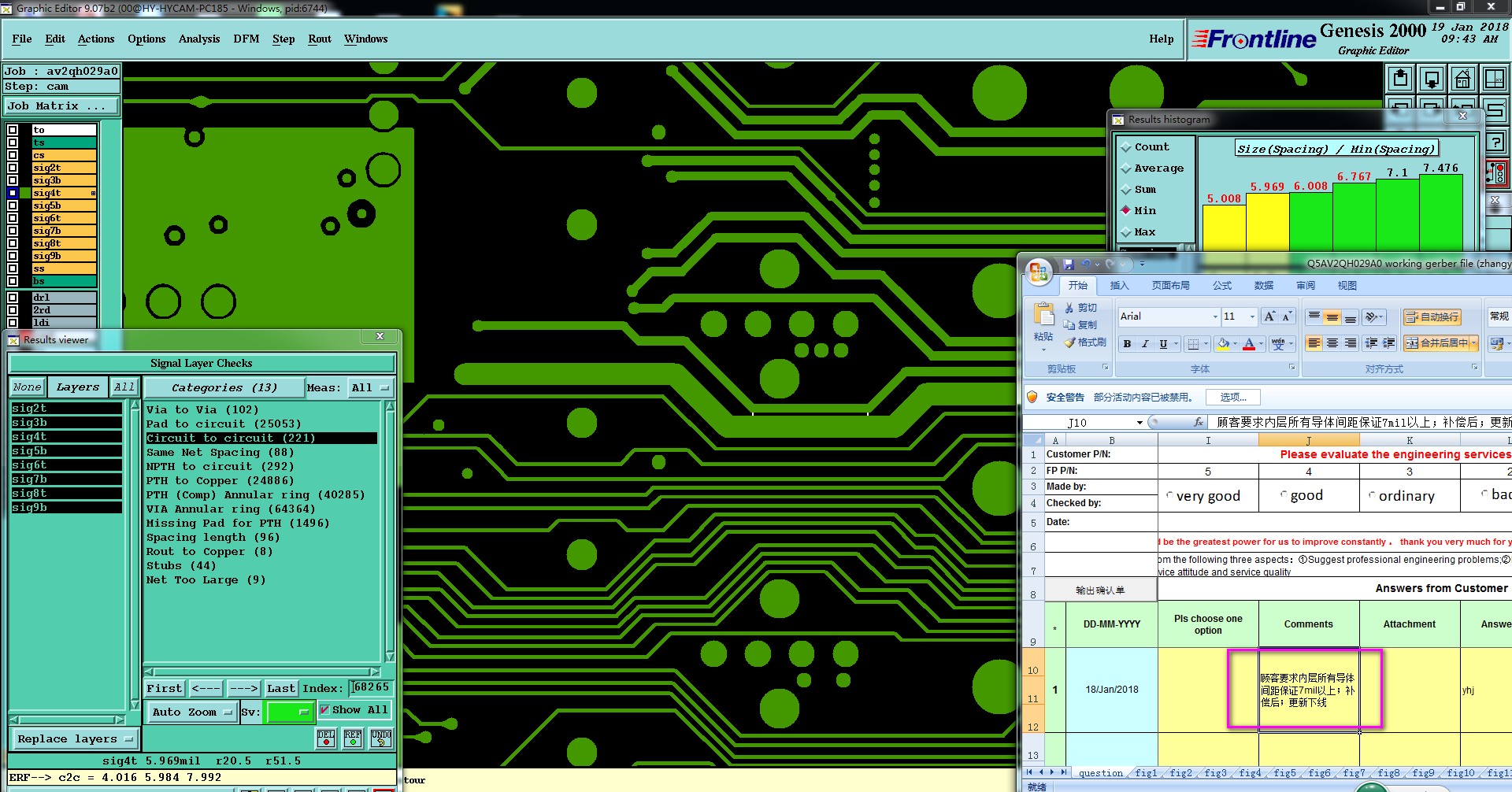
Task: Click the Cut scissors icon in Excel
Action: [x=1069, y=308]
